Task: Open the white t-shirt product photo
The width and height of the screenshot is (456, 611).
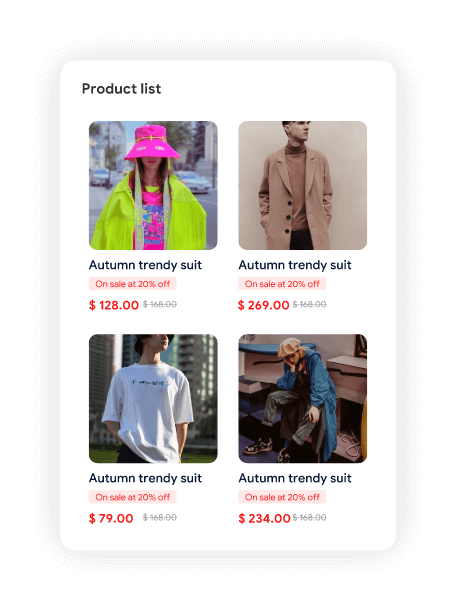Action: [x=153, y=399]
